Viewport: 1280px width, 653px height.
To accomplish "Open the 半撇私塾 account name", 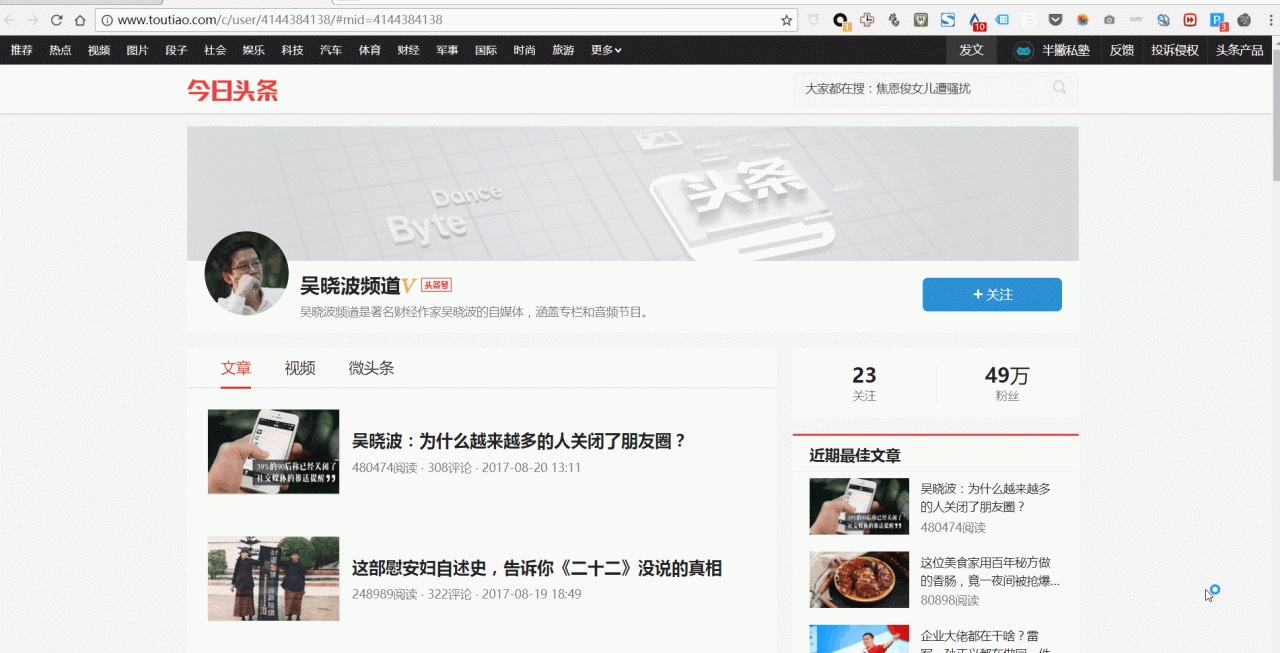I will pyautogui.click(x=1068, y=50).
